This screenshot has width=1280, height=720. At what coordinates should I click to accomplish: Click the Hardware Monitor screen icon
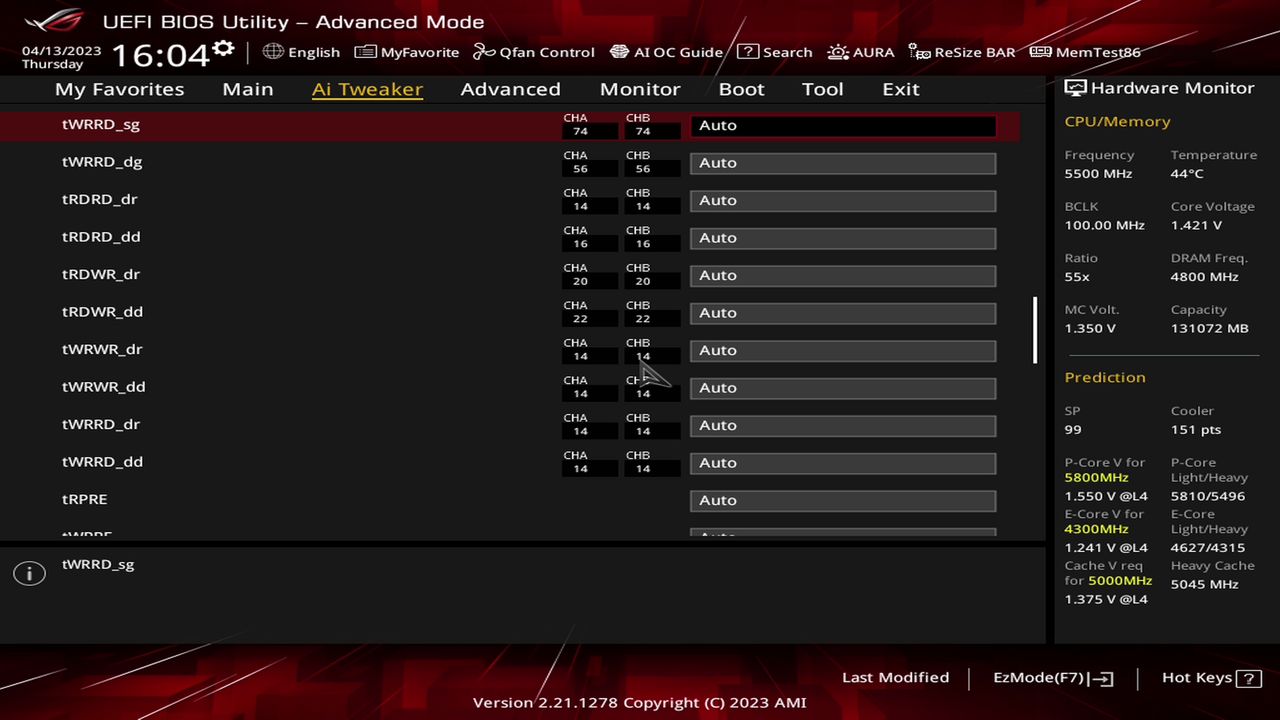pos(1075,88)
